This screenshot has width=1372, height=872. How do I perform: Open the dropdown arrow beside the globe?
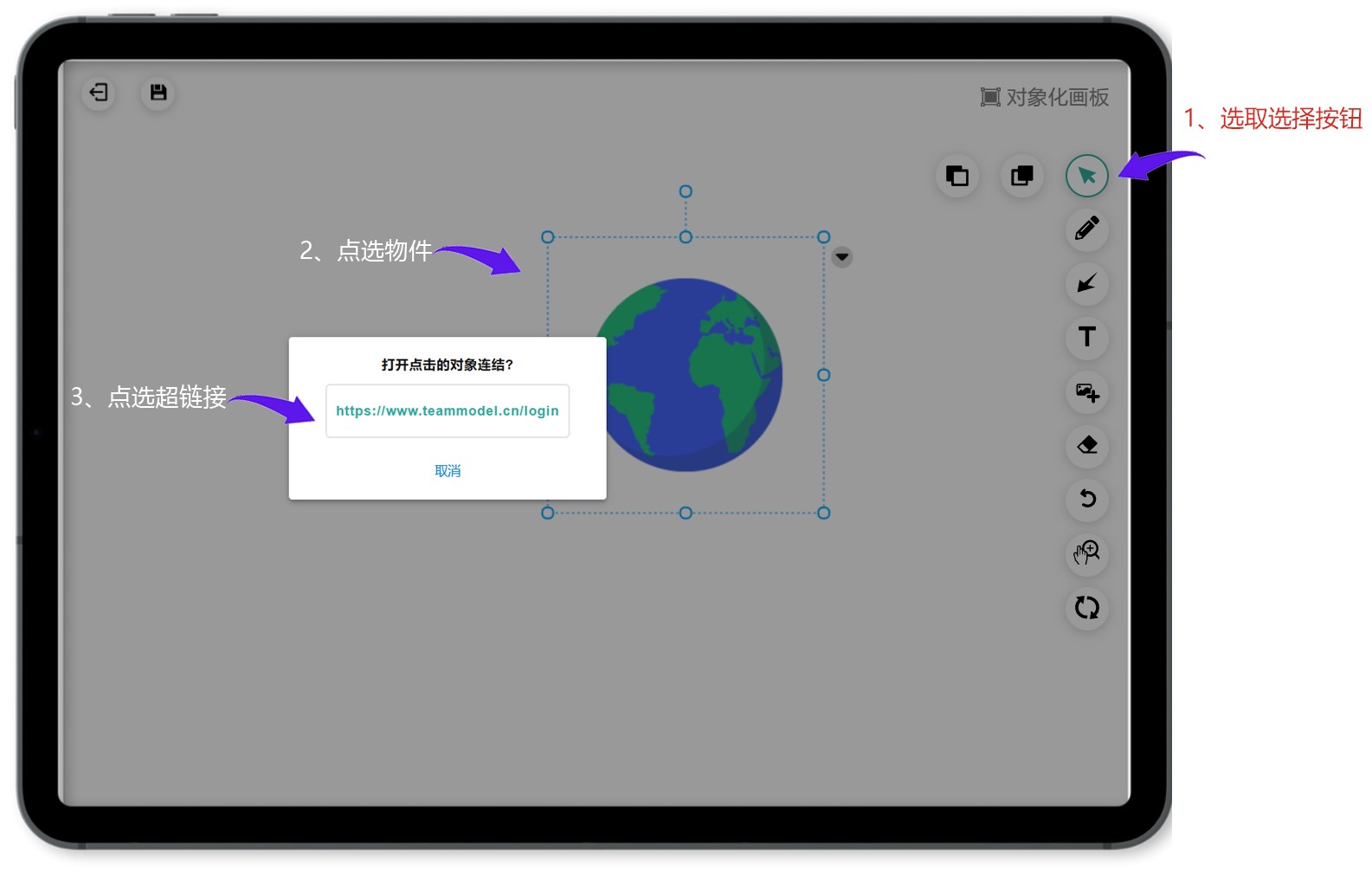(841, 257)
